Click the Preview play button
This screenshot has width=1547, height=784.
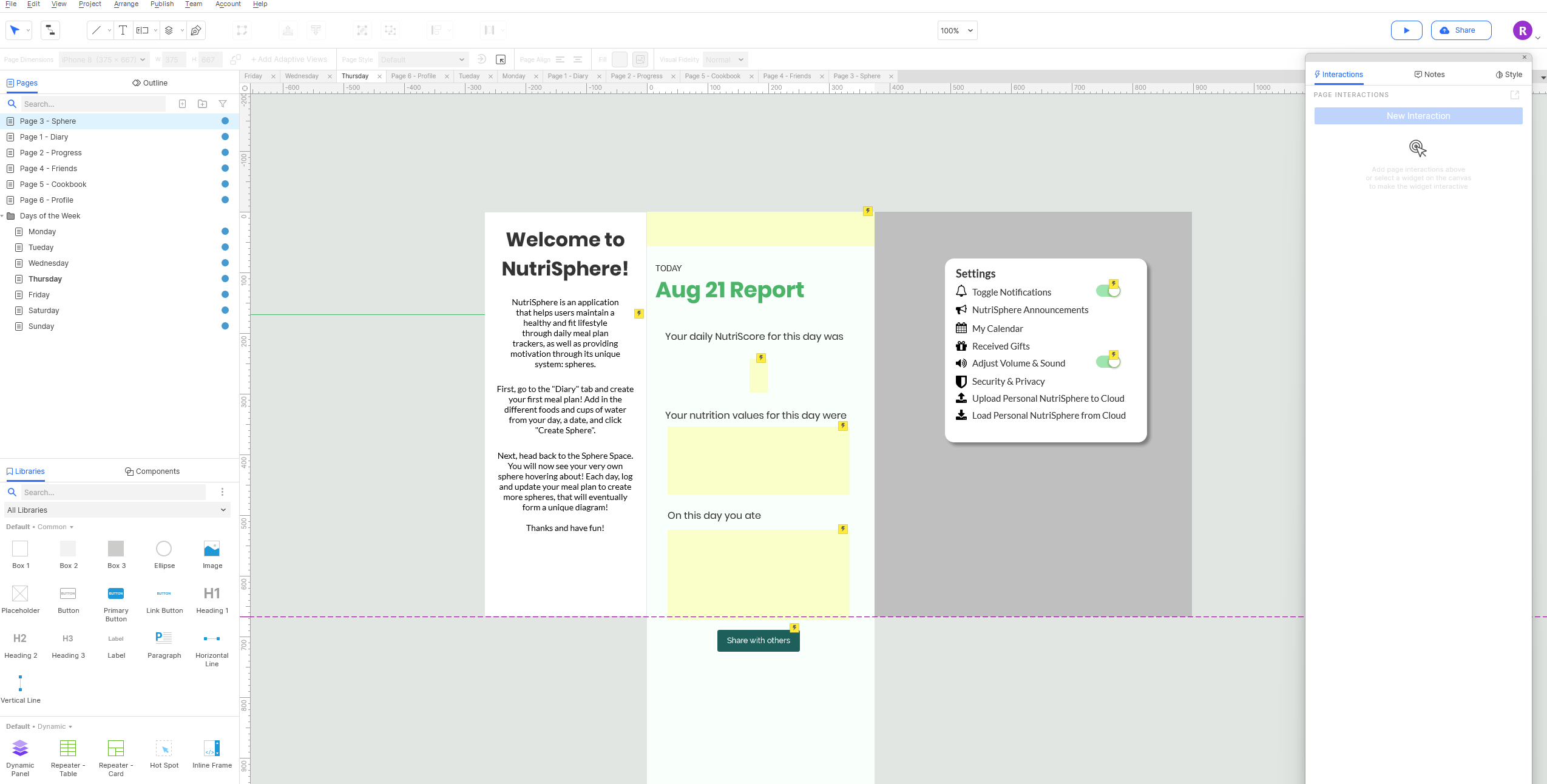click(x=1406, y=30)
